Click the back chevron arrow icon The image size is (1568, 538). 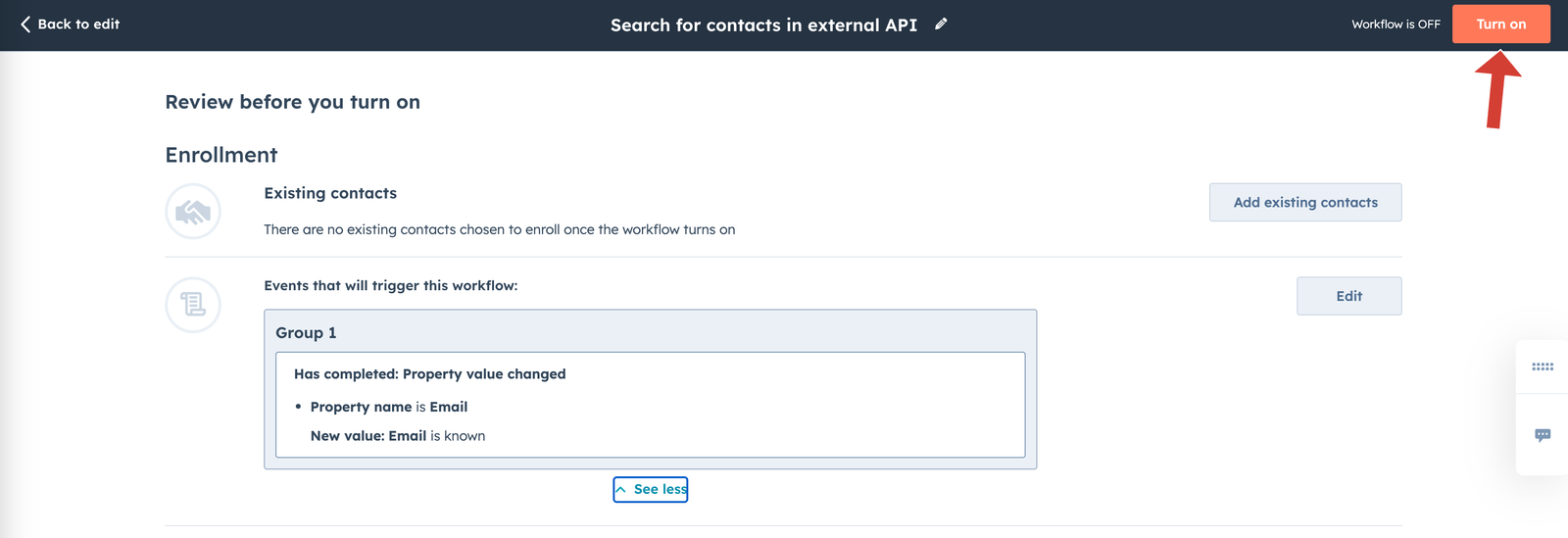coord(25,24)
